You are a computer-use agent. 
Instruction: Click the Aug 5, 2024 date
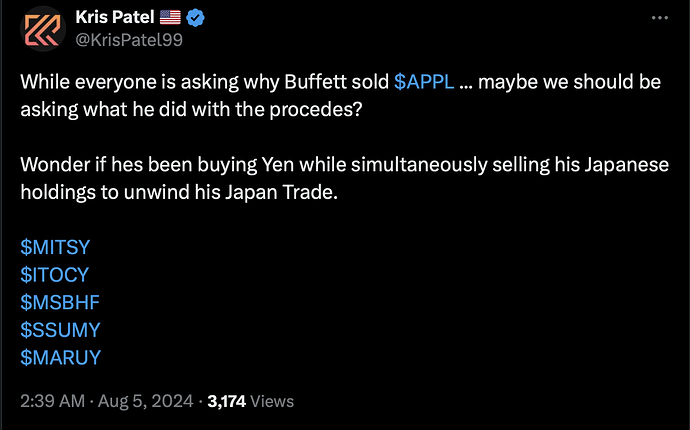click(x=145, y=401)
